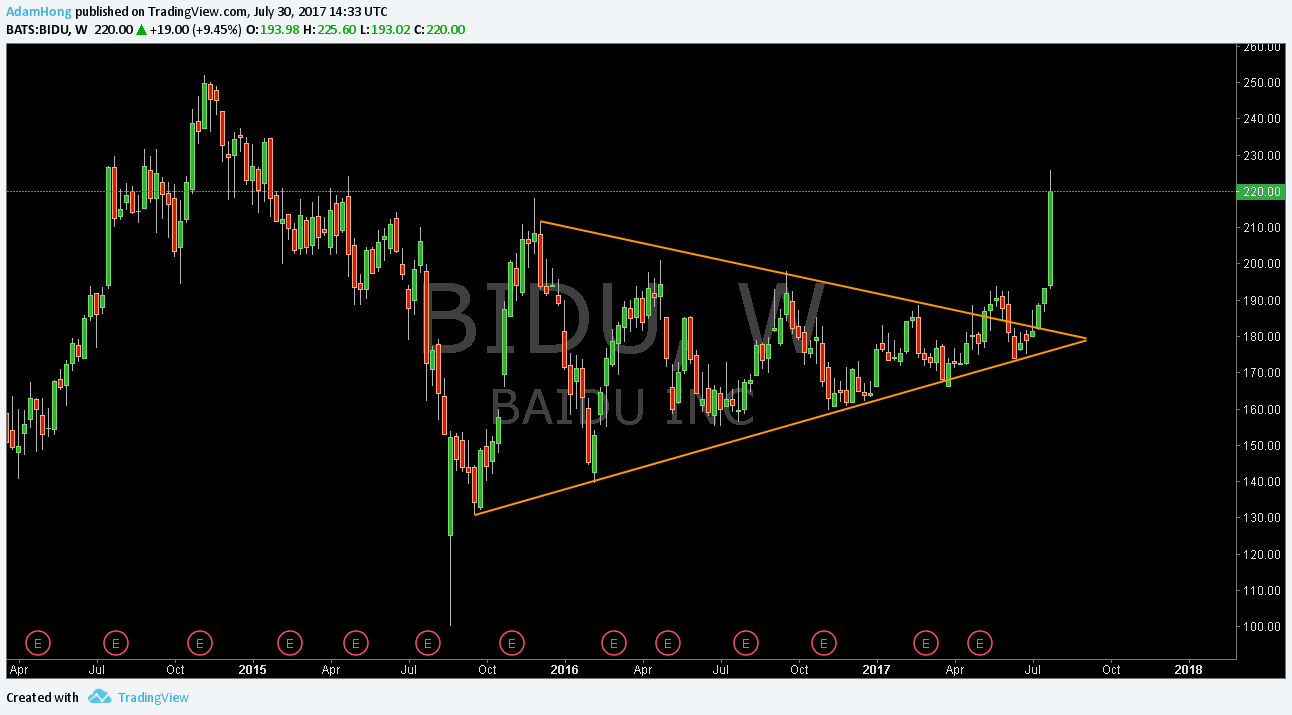
Task: Open the TradingView link beside Created with
Action: (153, 698)
